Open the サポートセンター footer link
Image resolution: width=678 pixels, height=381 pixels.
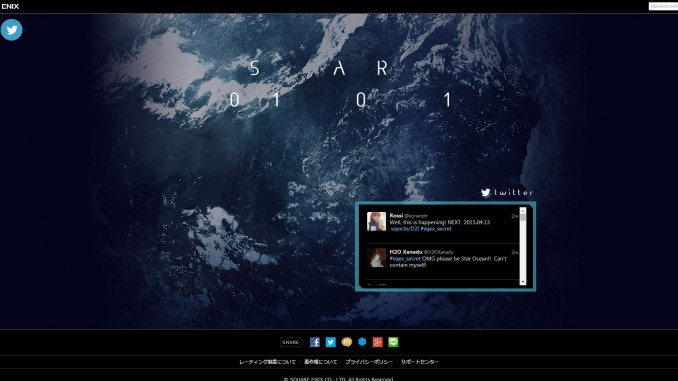420,362
